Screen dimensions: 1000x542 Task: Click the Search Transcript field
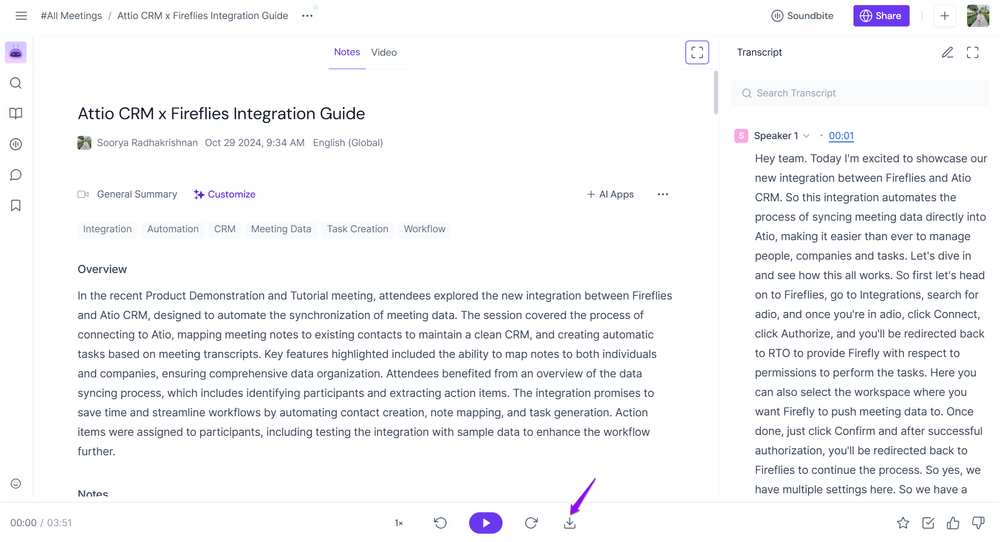pos(860,93)
